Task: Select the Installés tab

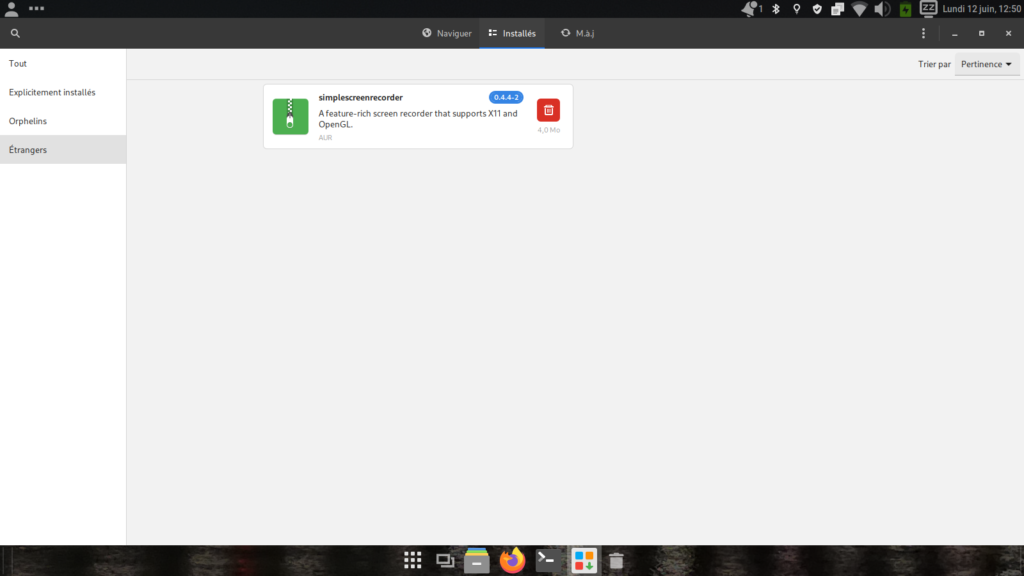Action: [x=512, y=33]
